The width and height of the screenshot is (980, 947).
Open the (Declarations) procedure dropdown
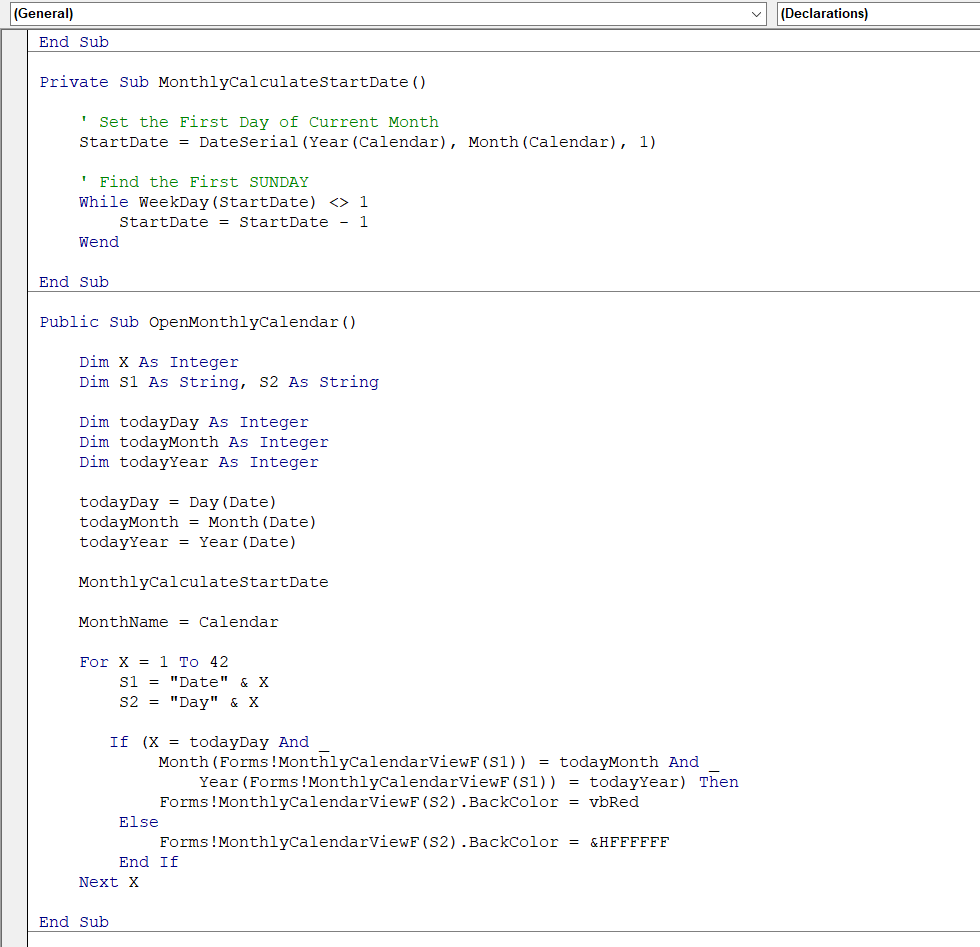pos(876,14)
